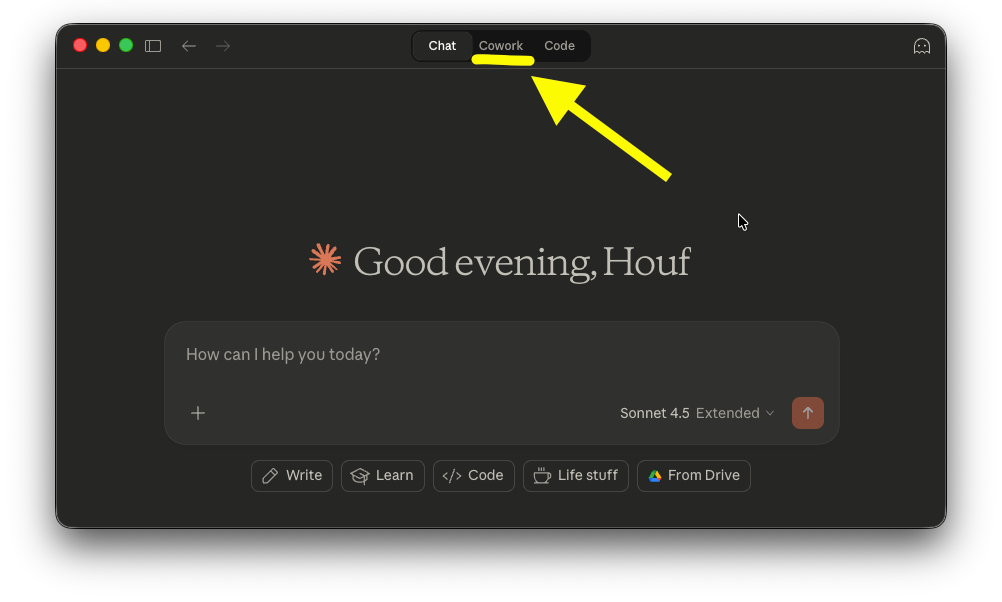This screenshot has height=602, width=1002.
Task: Open the Extended thinking dropdown
Action: pyautogui.click(x=733, y=413)
